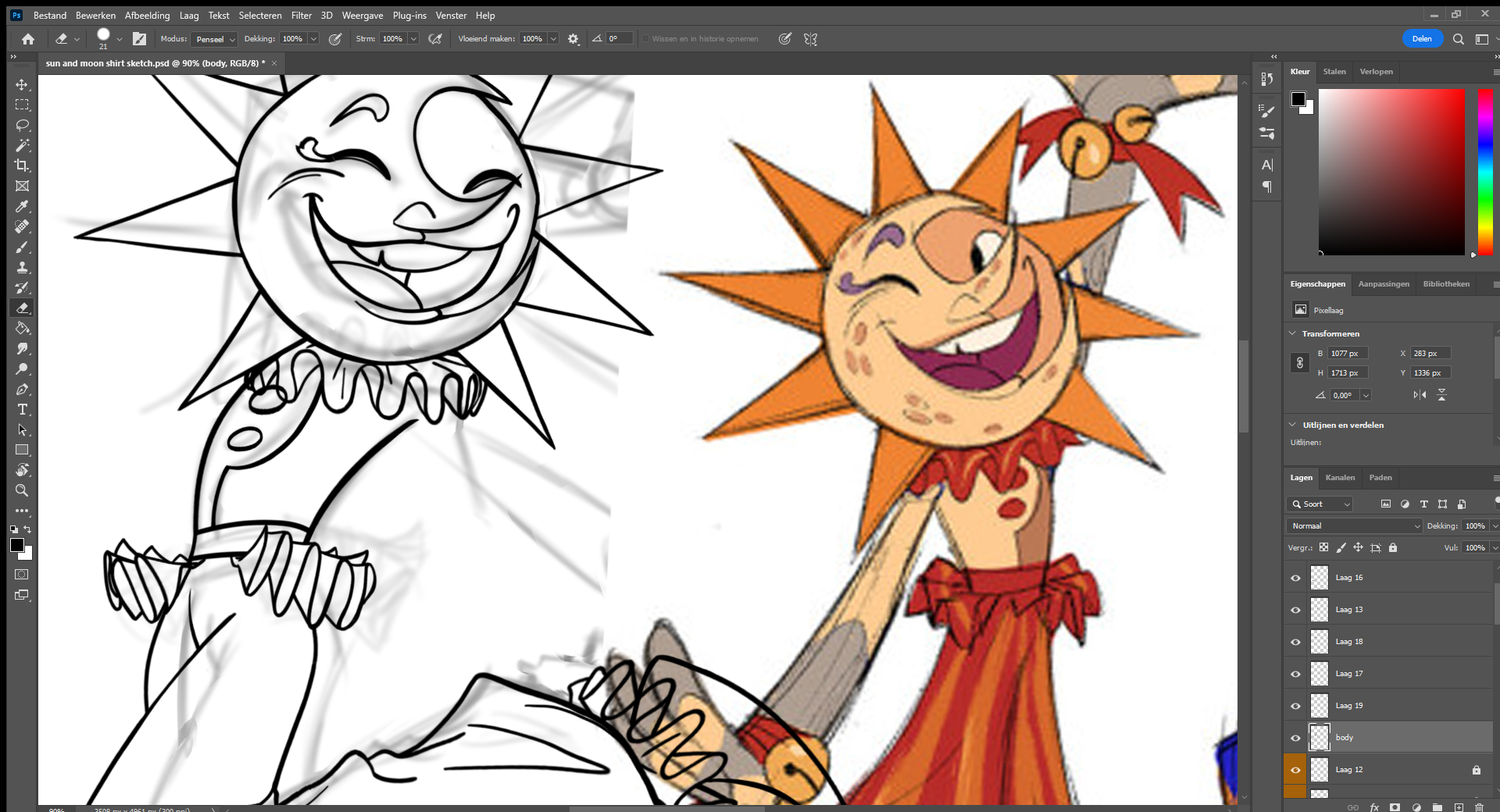Open the Search magnifier icon

pyautogui.click(x=1458, y=39)
